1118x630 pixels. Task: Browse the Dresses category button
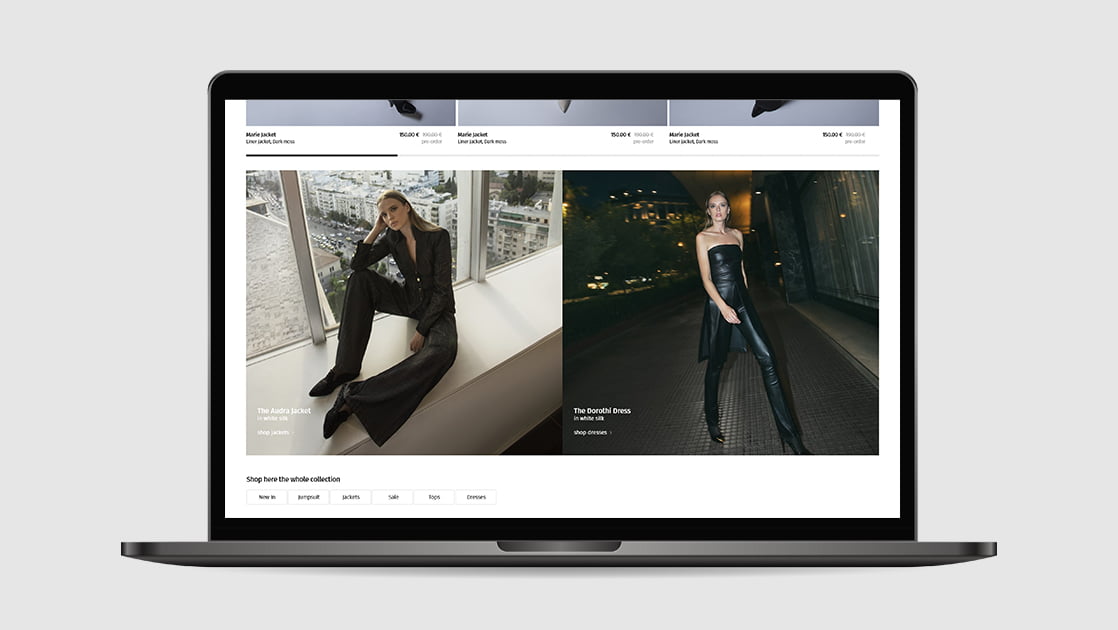tap(476, 497)
